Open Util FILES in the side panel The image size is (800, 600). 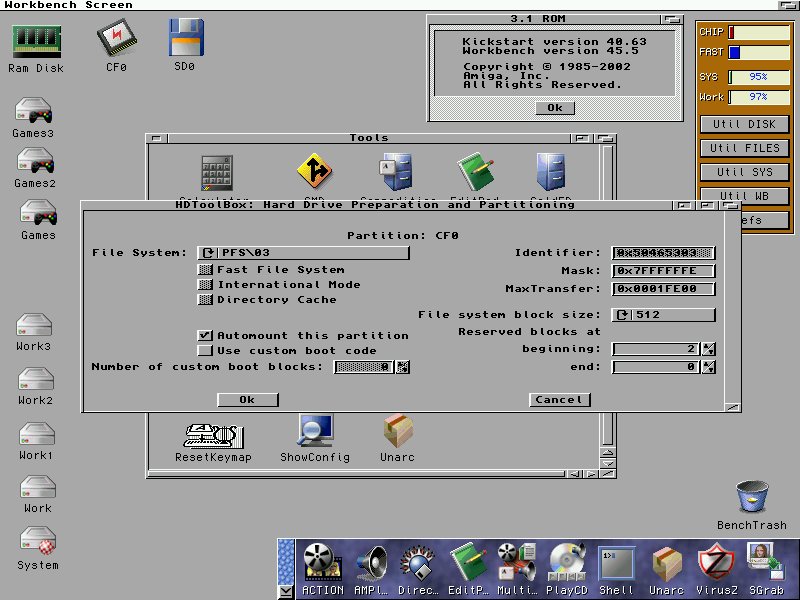point(744,148)
